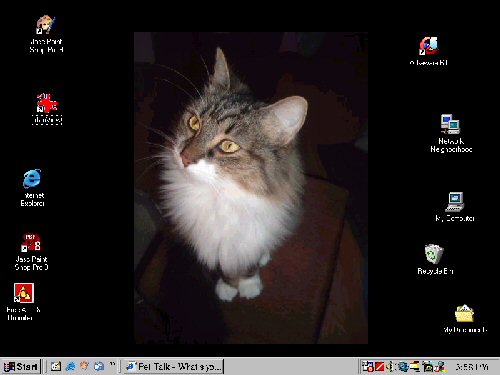500x375 pixels.
Task: Click the yellow striped system tray icon
Action: tap(415, 367)
